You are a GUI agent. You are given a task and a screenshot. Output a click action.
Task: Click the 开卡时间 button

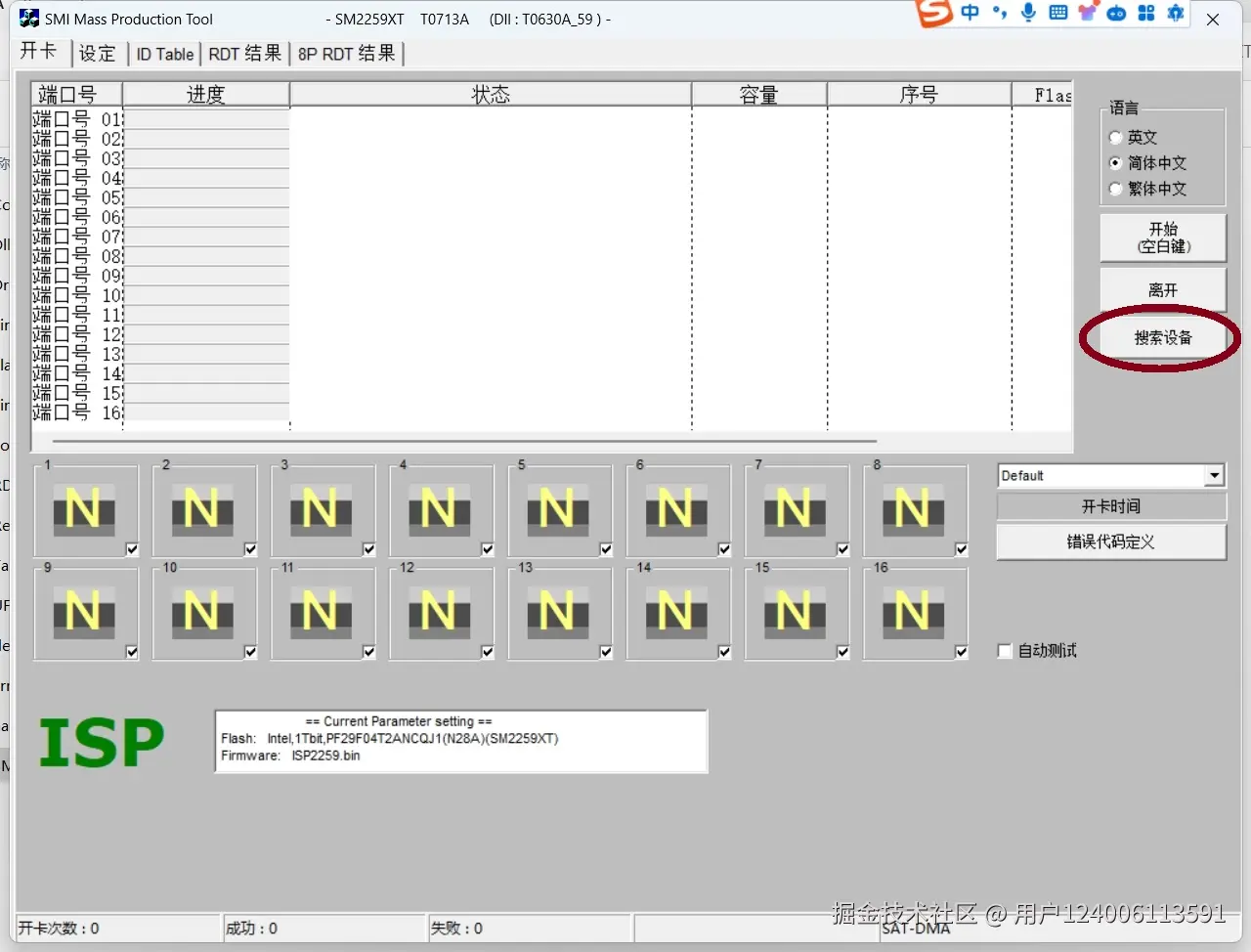tap(1111, 506)
